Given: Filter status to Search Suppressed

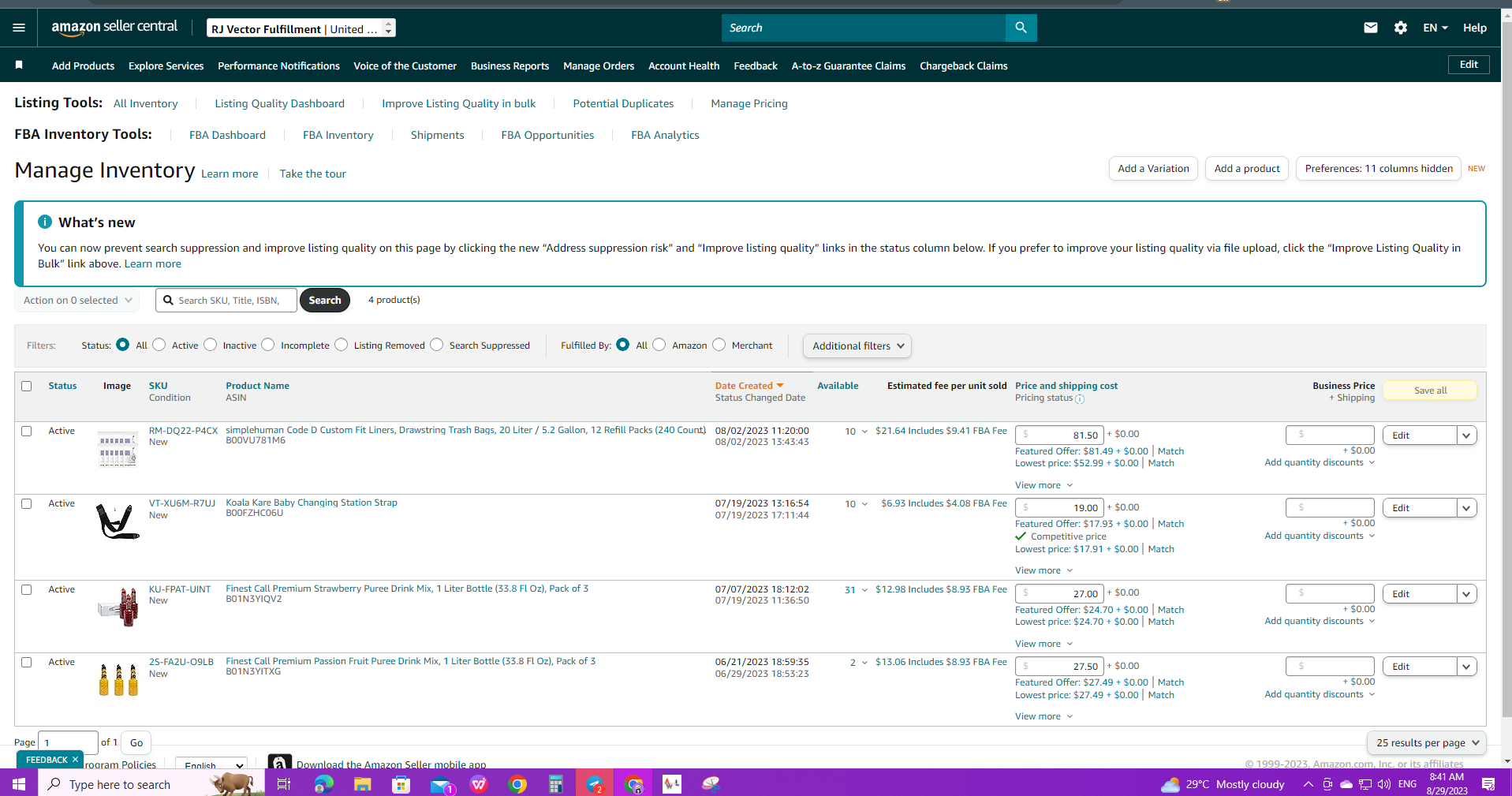Looking at the screenshot, I should tap(437, 345).
